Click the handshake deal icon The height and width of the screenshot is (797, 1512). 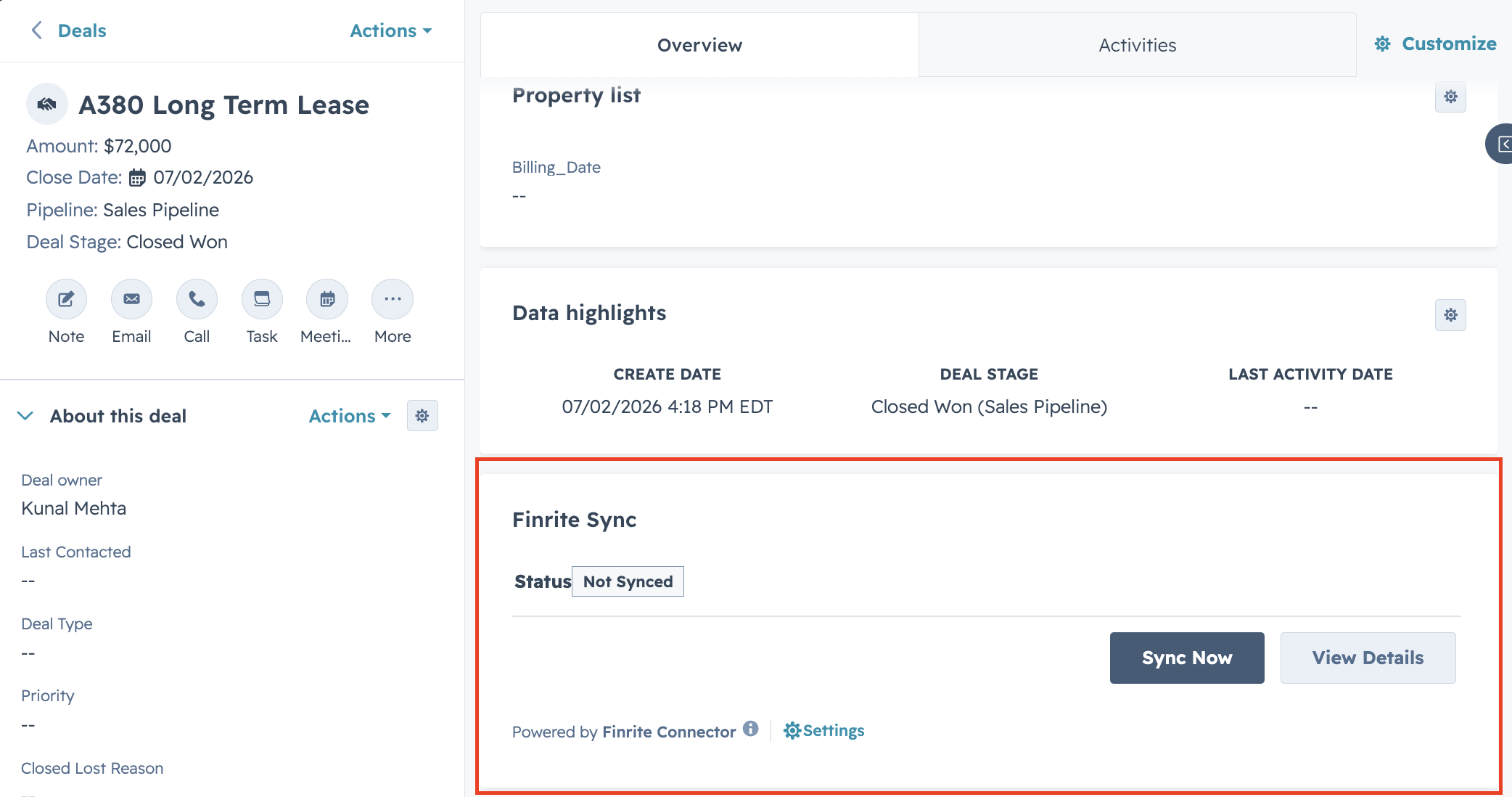[x=47, y=105]
